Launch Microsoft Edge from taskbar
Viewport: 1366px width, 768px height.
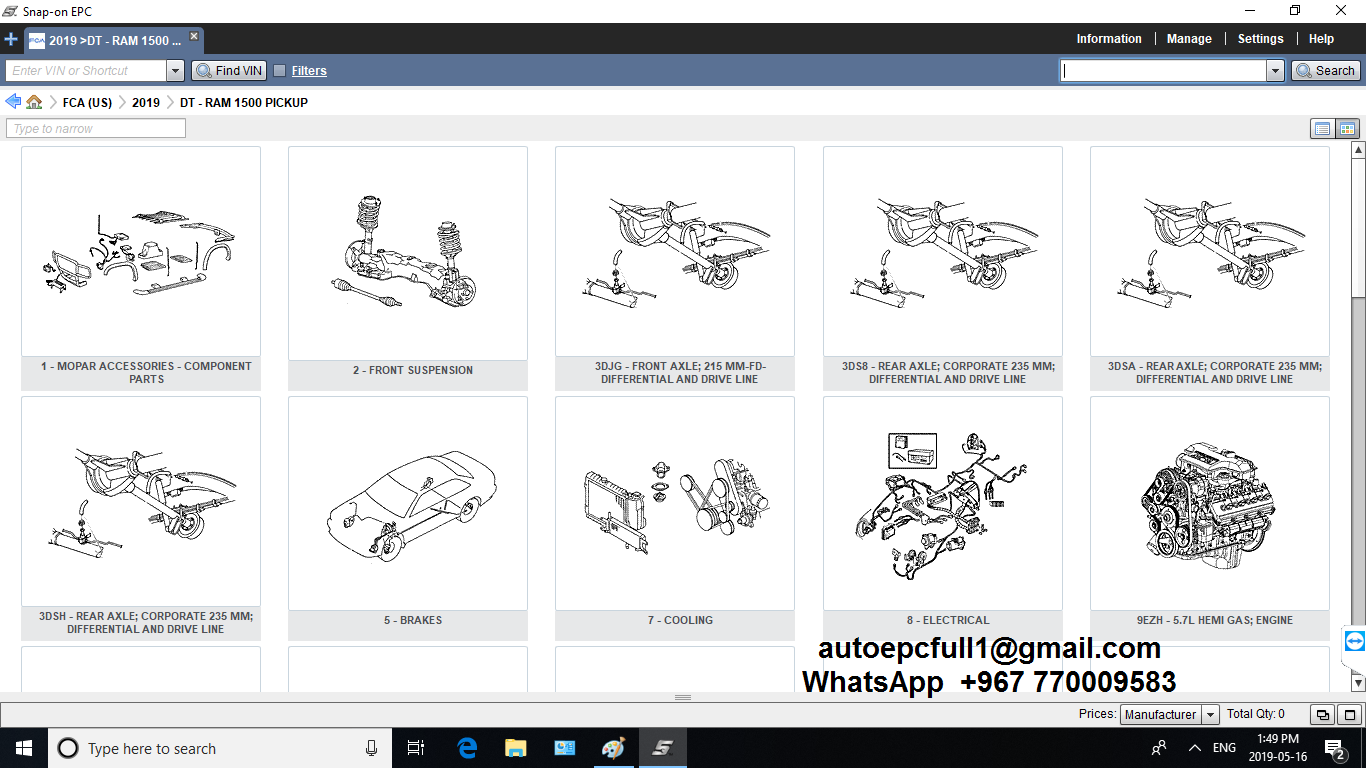click(x=467, y=748)
